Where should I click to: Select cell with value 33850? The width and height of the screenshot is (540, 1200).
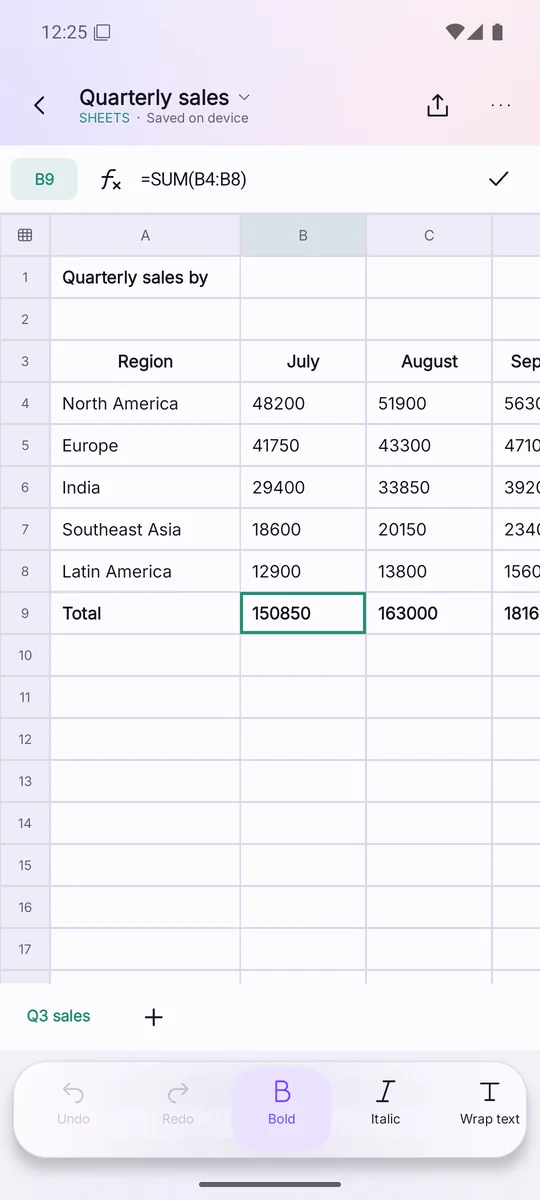coord(429,487)
